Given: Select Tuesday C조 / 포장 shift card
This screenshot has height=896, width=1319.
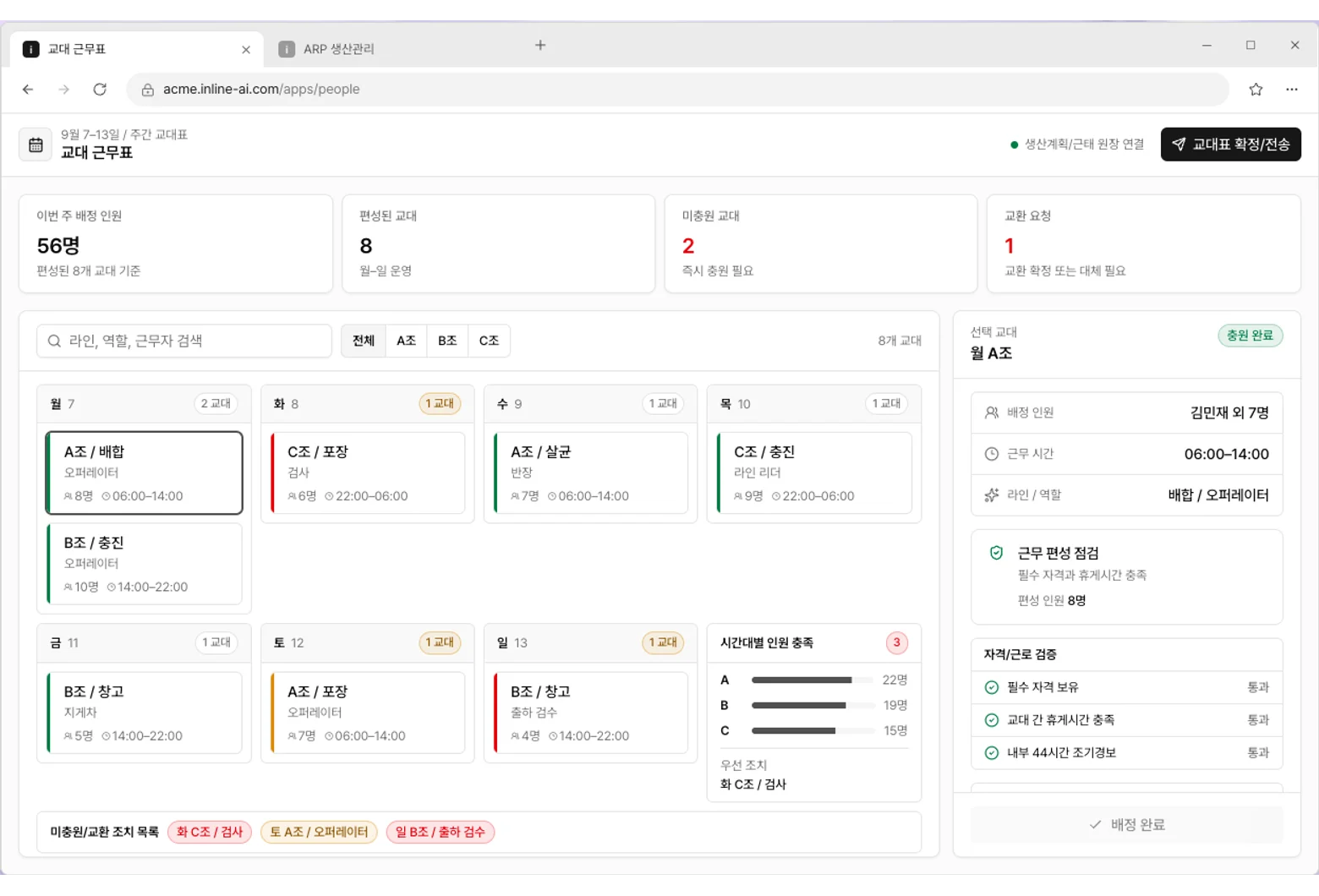Looking at the screenshot, I should pyautogui.click(x=368, y=473).
